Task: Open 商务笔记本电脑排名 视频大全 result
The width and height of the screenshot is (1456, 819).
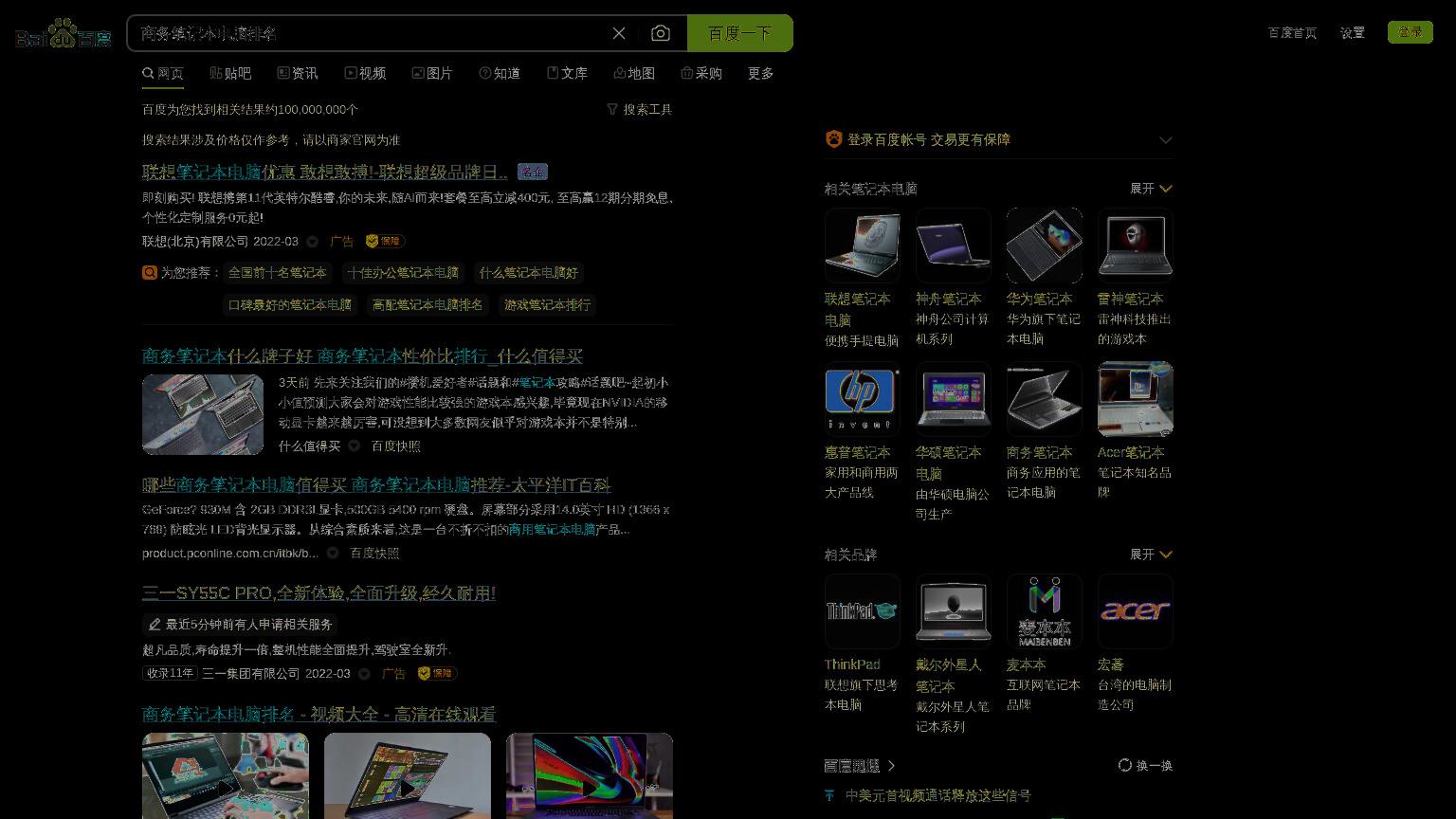Action: tap(318, 714)
